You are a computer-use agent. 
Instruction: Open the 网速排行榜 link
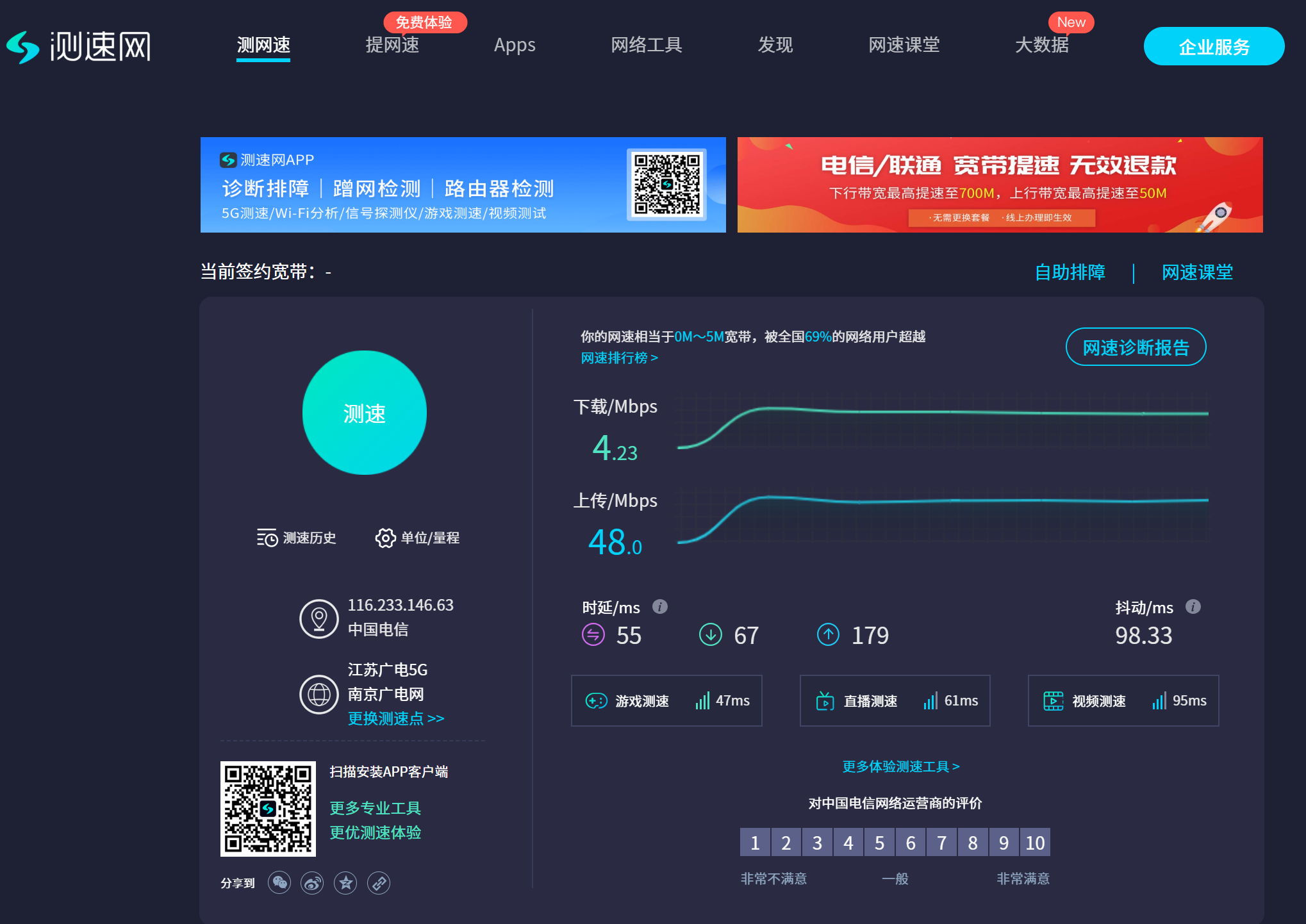pyautogui.click(x=619, y=358)
